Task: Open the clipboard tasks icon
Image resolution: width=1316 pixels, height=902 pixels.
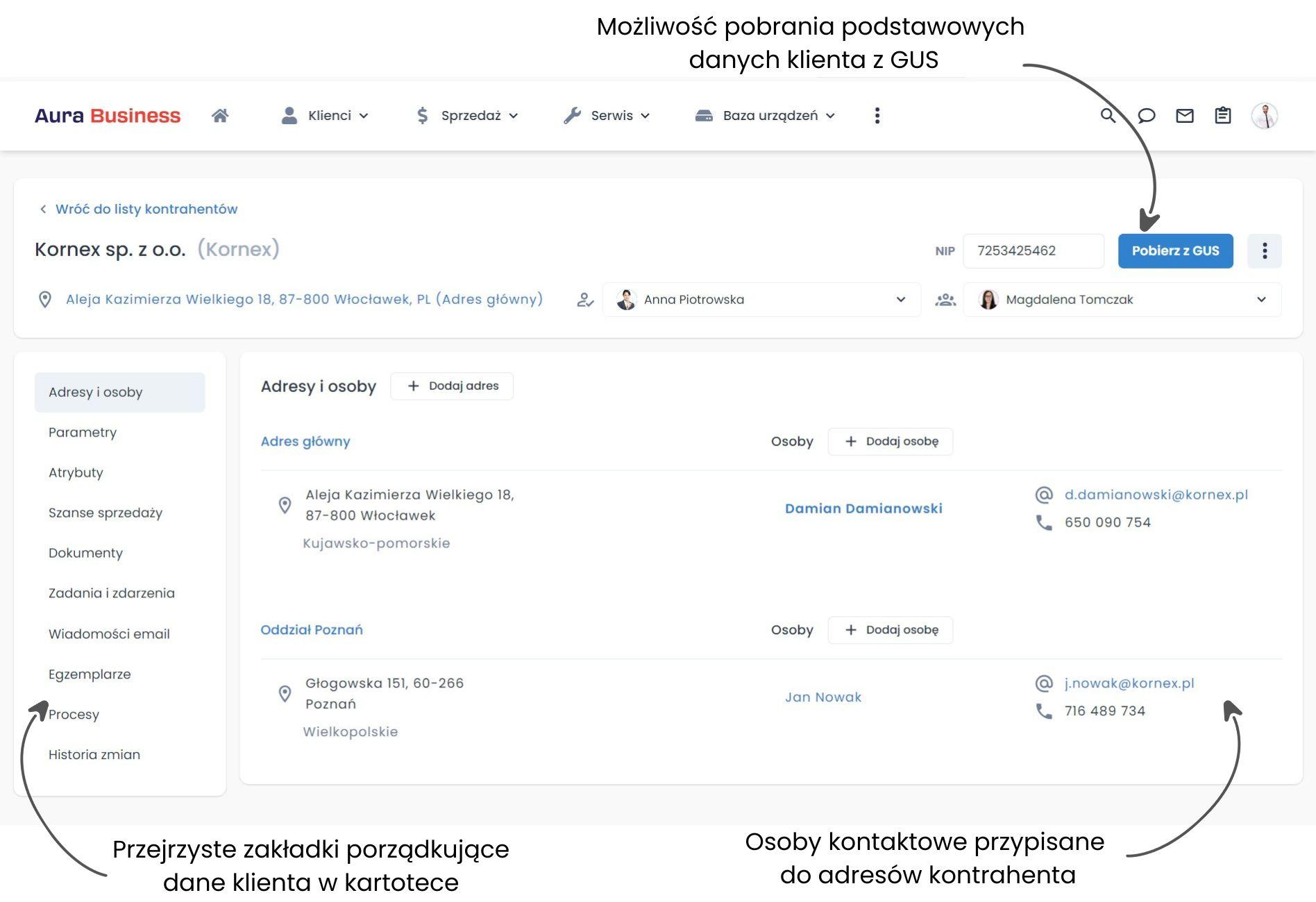Action: point(1223,115)
